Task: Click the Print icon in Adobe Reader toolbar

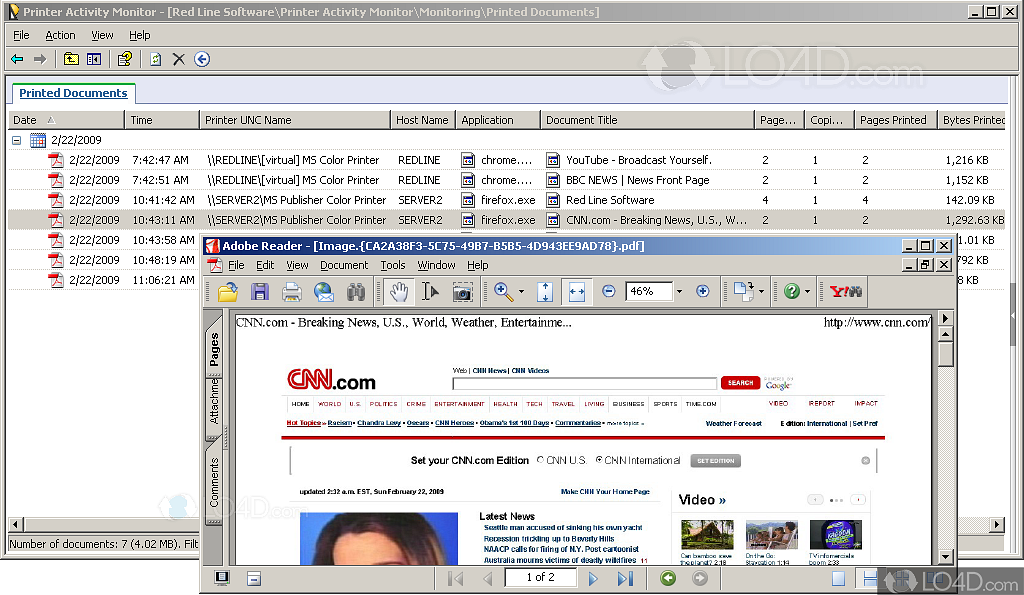Action: [292, 292]
